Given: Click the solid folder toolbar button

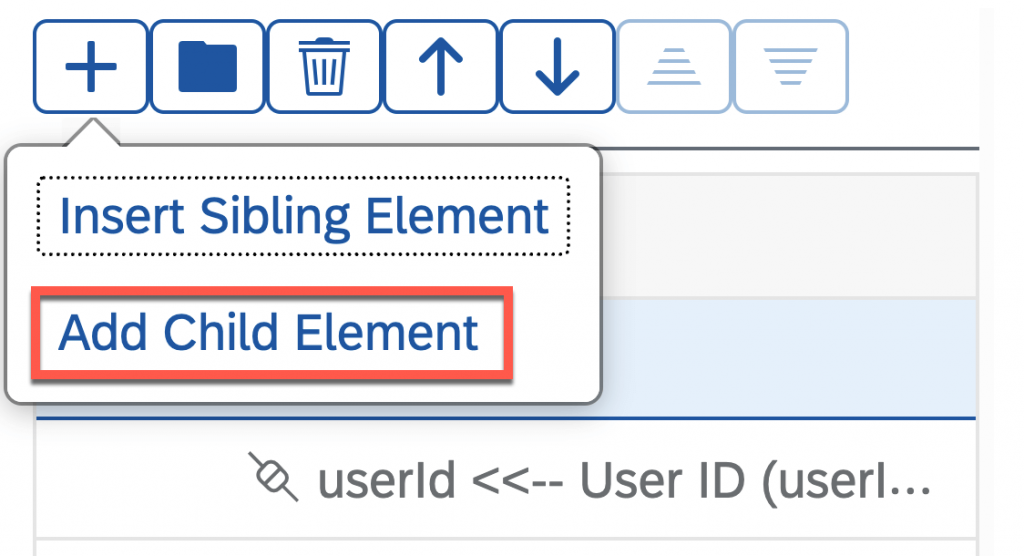Looking at the screenshot, I should coord(207,67).
